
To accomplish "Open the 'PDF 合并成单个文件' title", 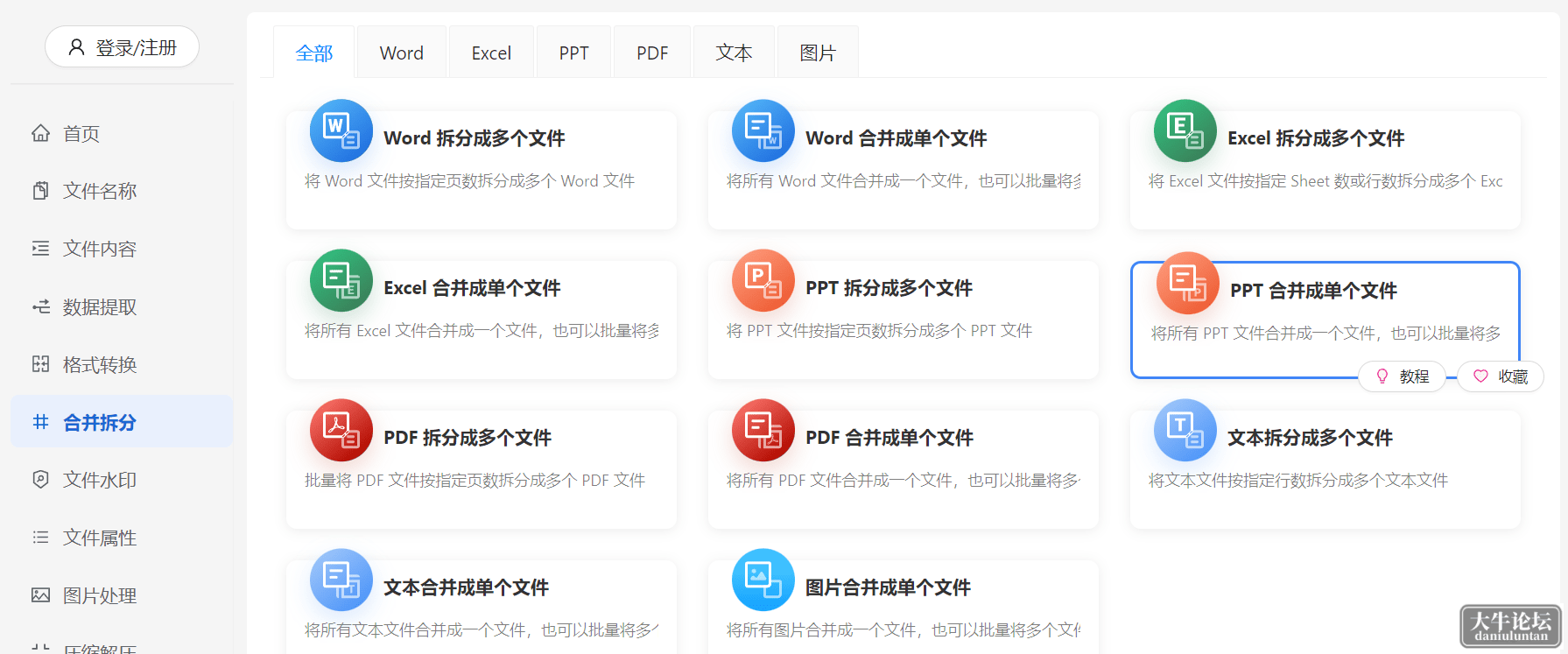I will [x=889, y=438].
